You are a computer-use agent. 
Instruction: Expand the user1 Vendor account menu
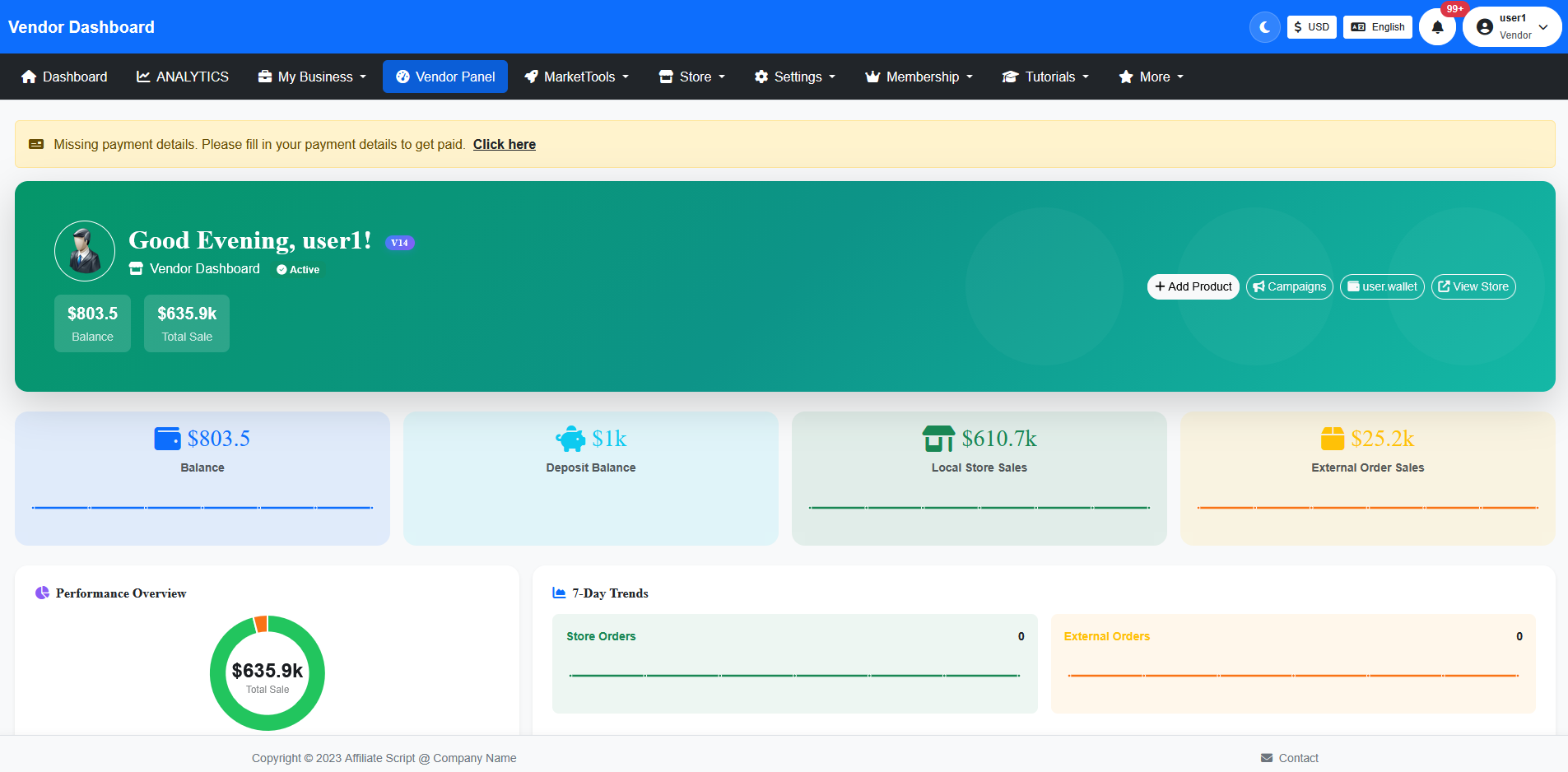[x=1512, y=27]
